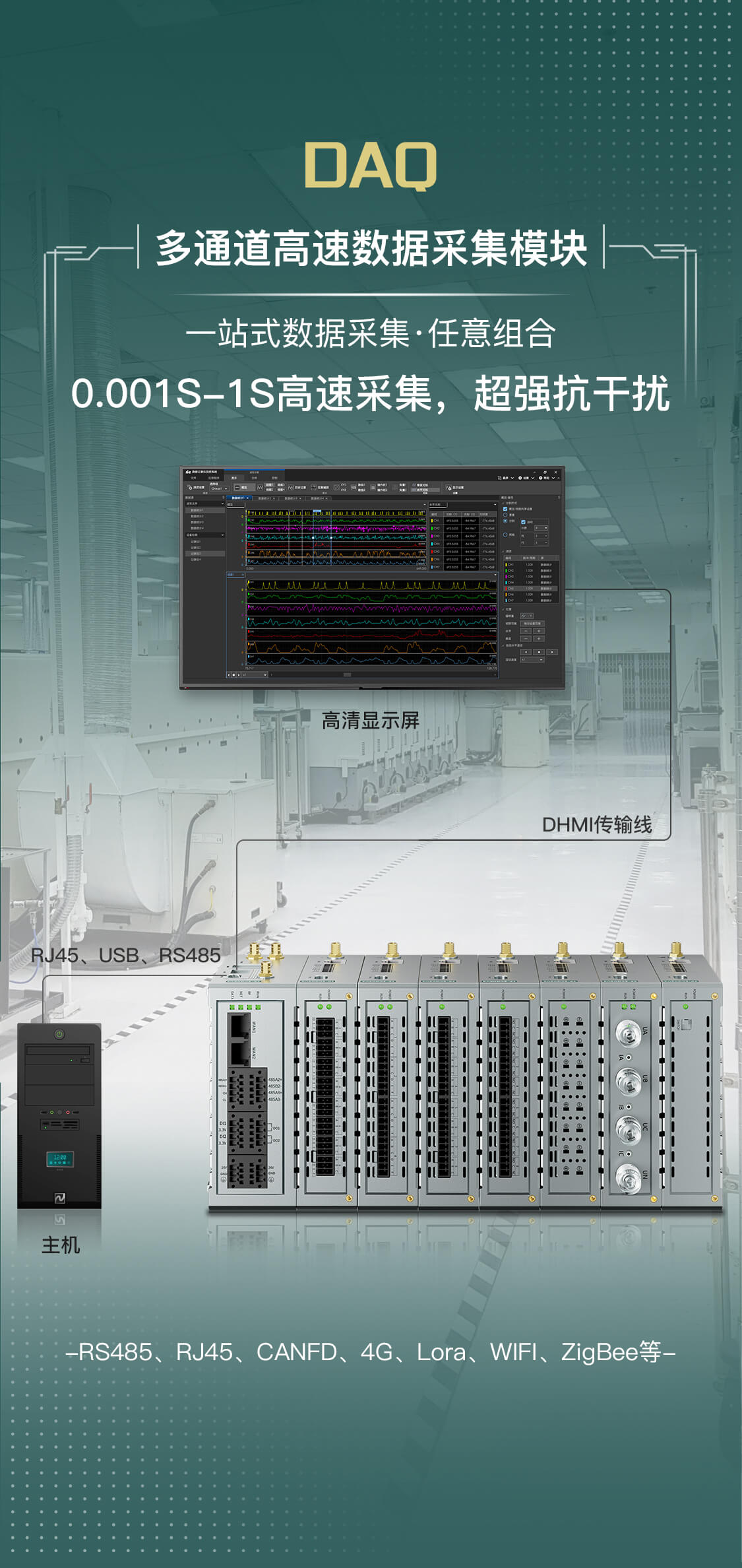Image resolution: width=742 pixels, height=1568 pixels.
Task: Select the first radio button in right panel
Action: 505,515
